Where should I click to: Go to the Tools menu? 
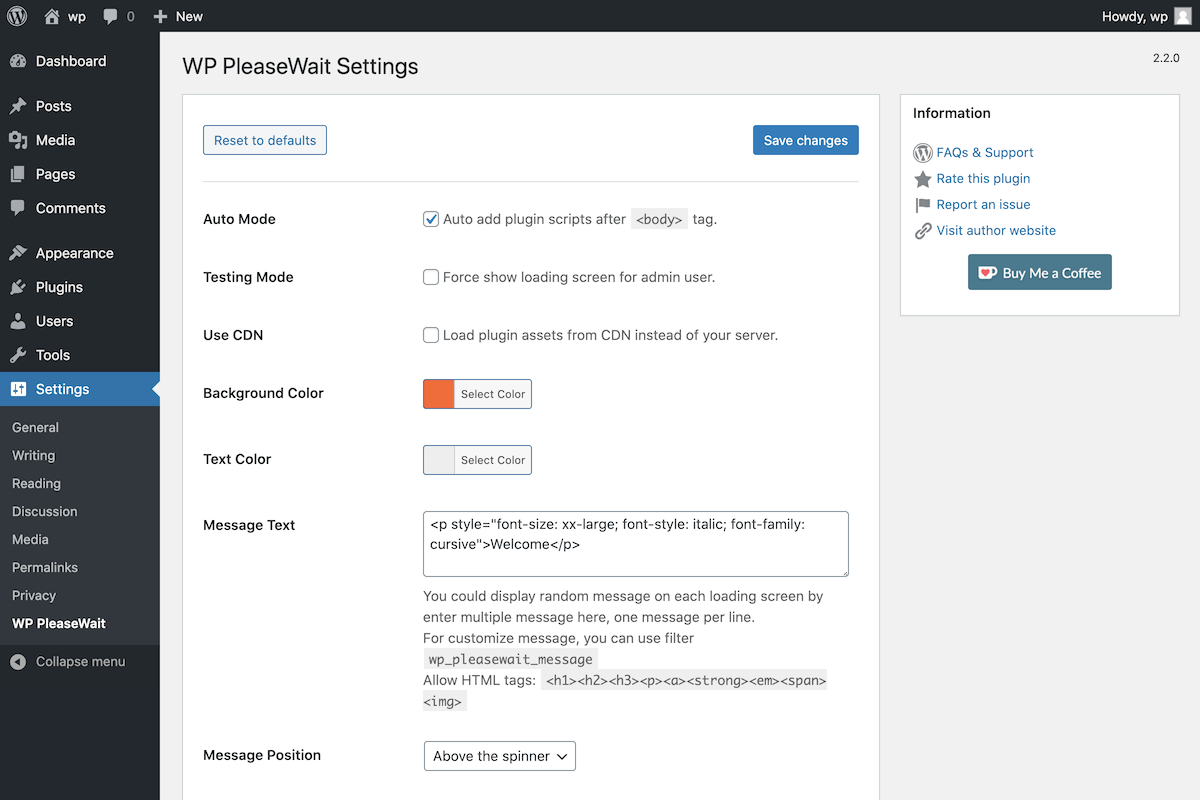pos(53,355)
